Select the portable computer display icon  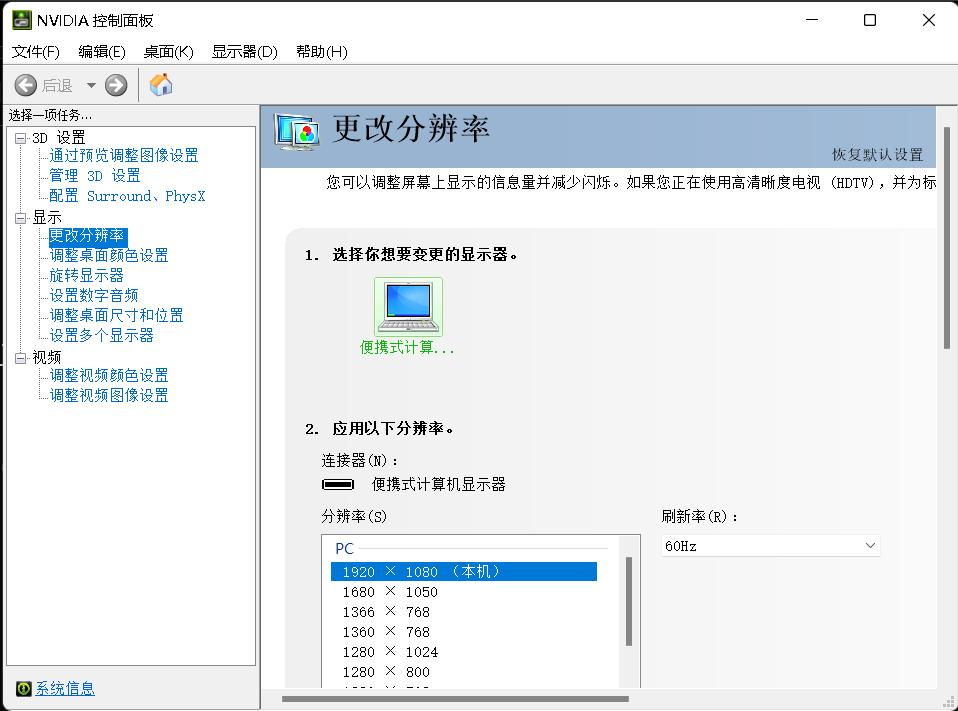point(408,307)
